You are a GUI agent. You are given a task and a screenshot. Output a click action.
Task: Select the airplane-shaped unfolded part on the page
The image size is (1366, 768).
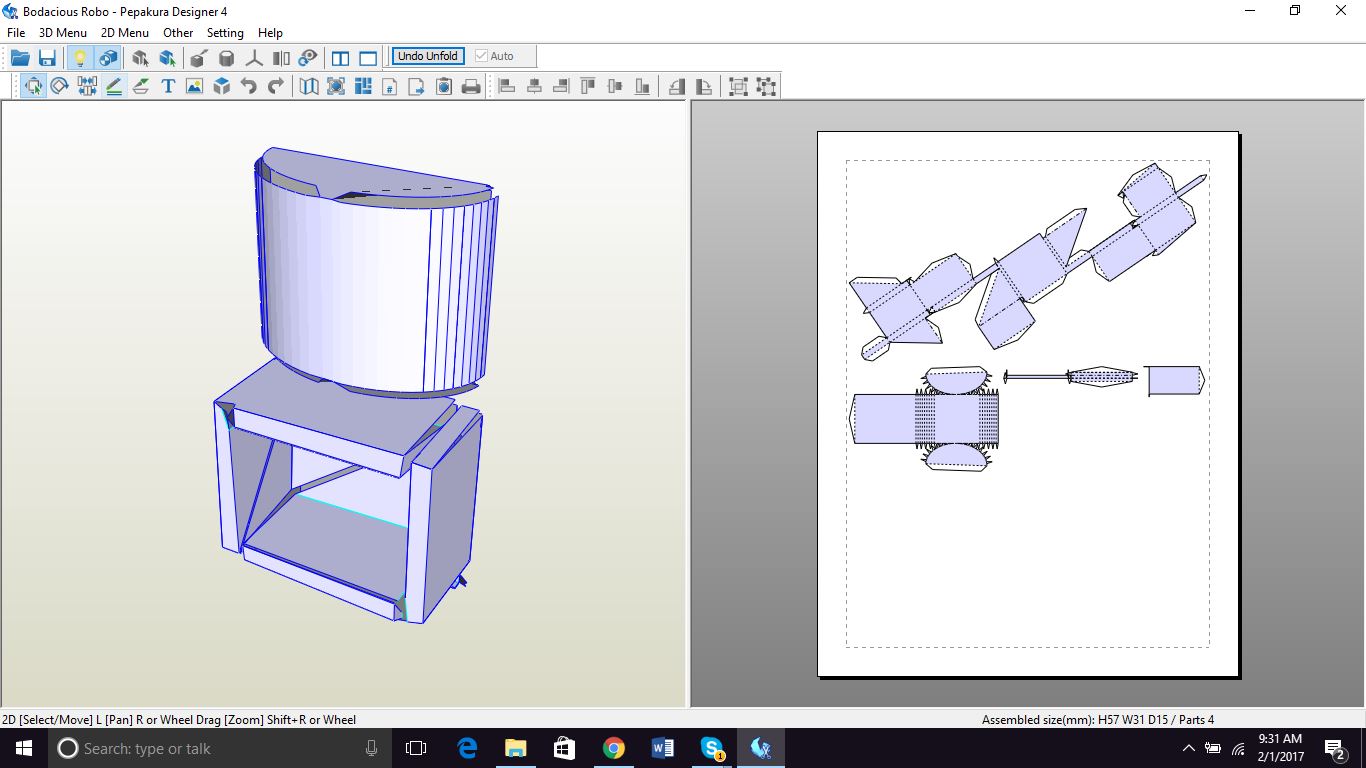click(x=1029, y=262)
